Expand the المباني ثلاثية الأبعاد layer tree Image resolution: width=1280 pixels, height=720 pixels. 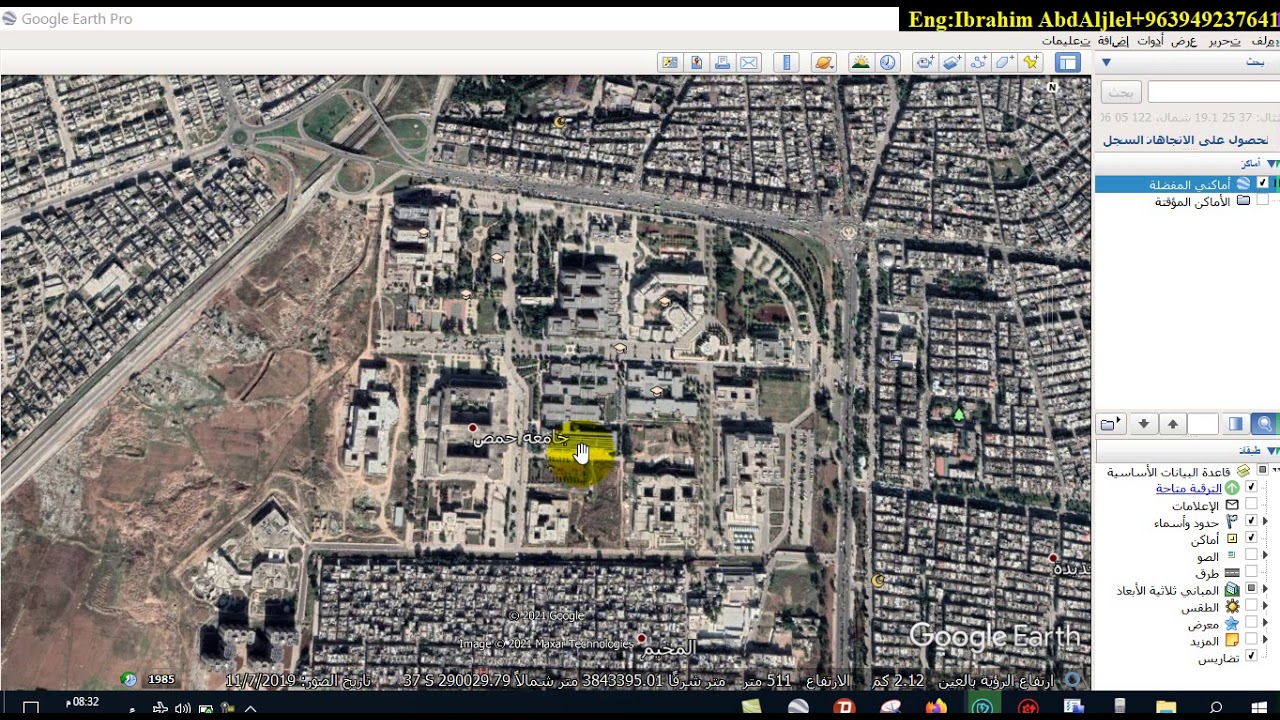(x=1264, y=589)
